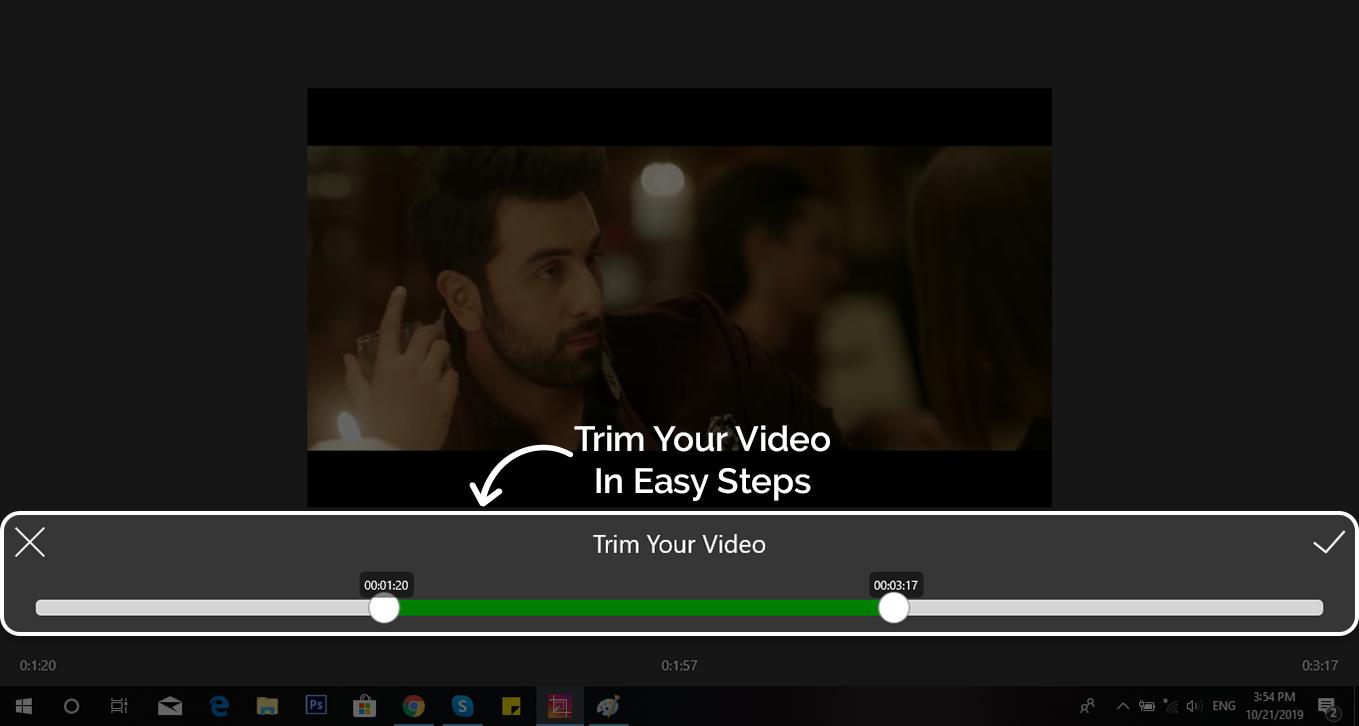Click the 00:03:17 end time tooltip
1359x726 pixels.
pyautogui.click(x=896, y=585)
